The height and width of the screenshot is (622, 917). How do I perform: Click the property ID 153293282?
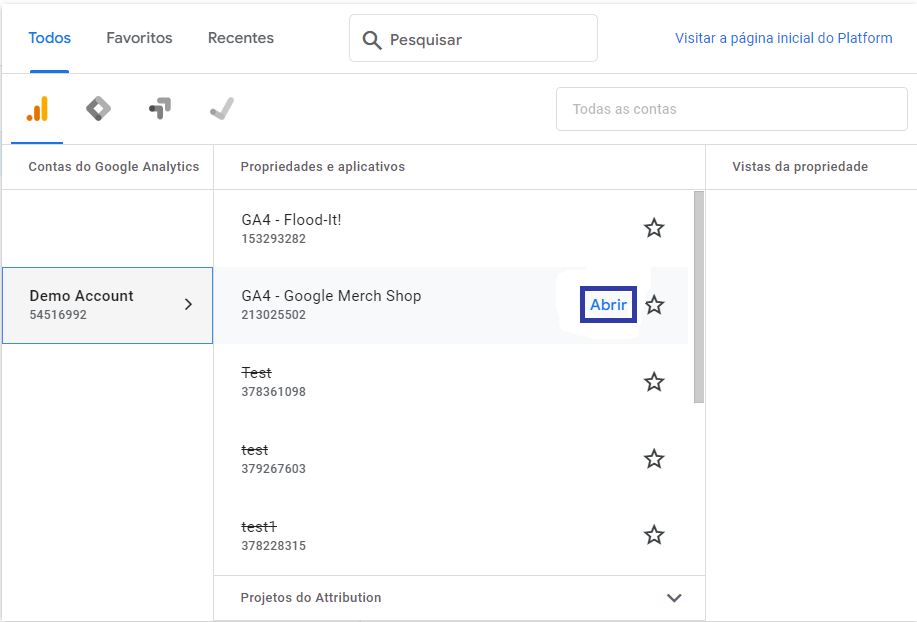(274, 239)
